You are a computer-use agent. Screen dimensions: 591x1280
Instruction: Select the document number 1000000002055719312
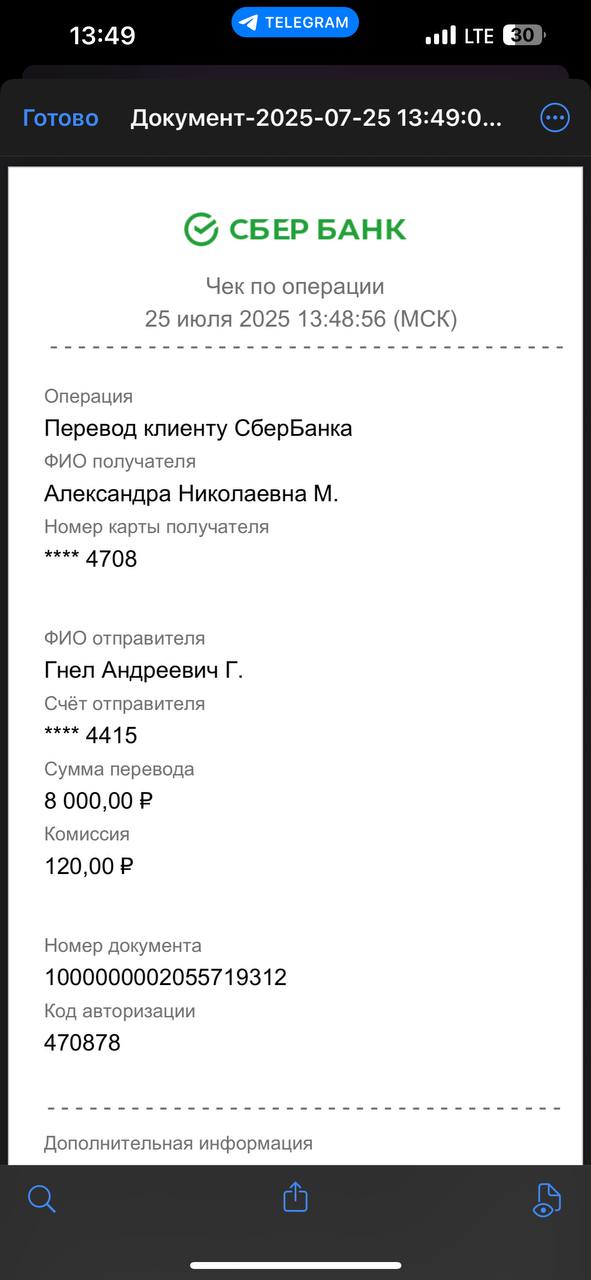[166, 977]
